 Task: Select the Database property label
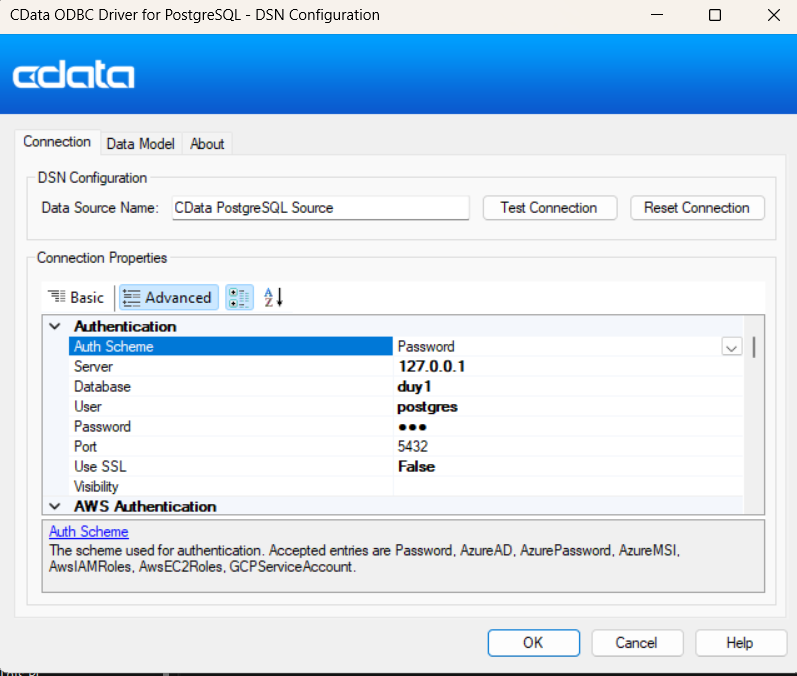[x=102, y=387]
